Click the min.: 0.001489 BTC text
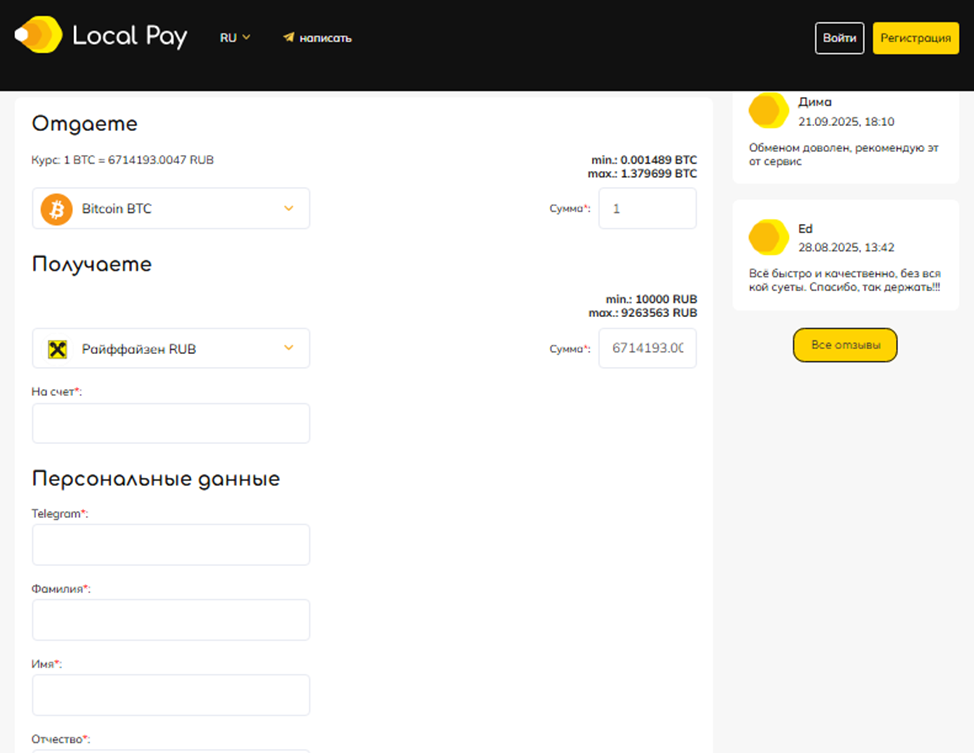 pos(644,160)
